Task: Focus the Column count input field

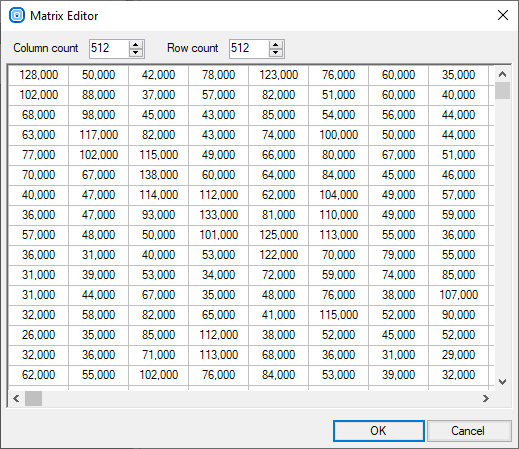Action: click(109, 49)
